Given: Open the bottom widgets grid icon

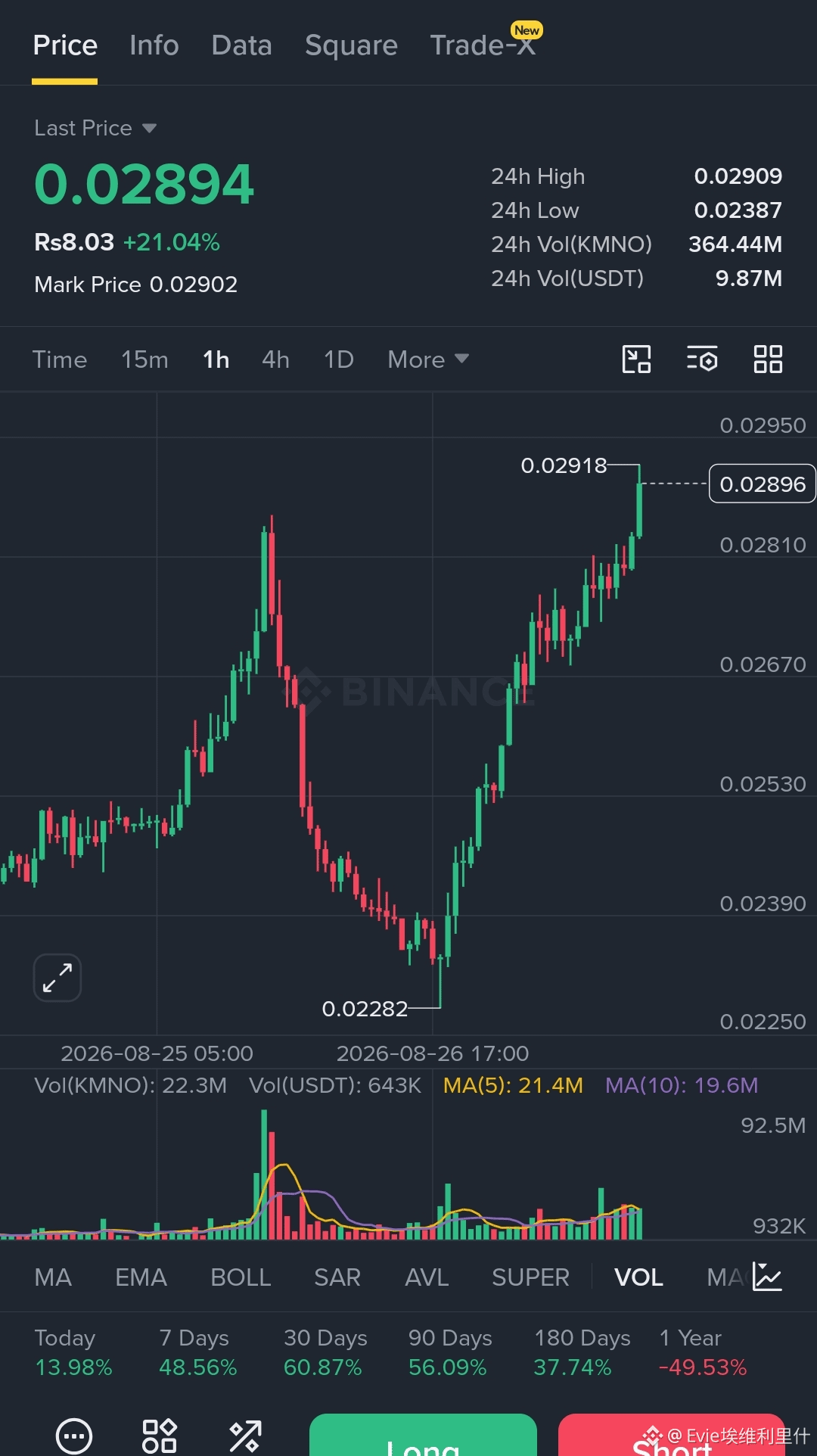Looking at the screenshot, I should coord(160,1435).
